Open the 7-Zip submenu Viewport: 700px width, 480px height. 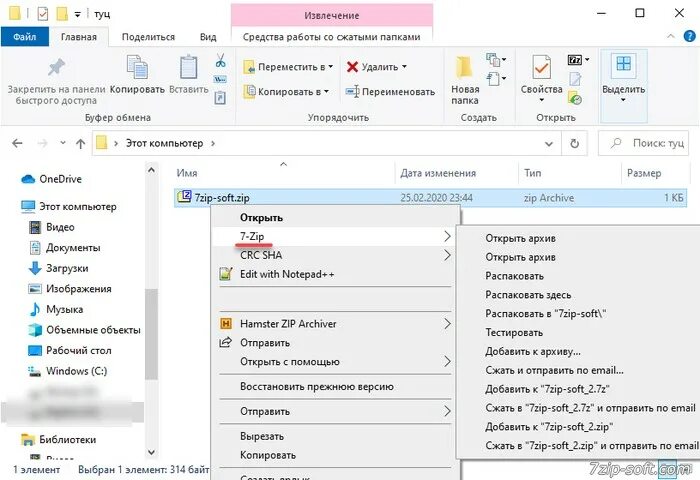click(335, 236)
